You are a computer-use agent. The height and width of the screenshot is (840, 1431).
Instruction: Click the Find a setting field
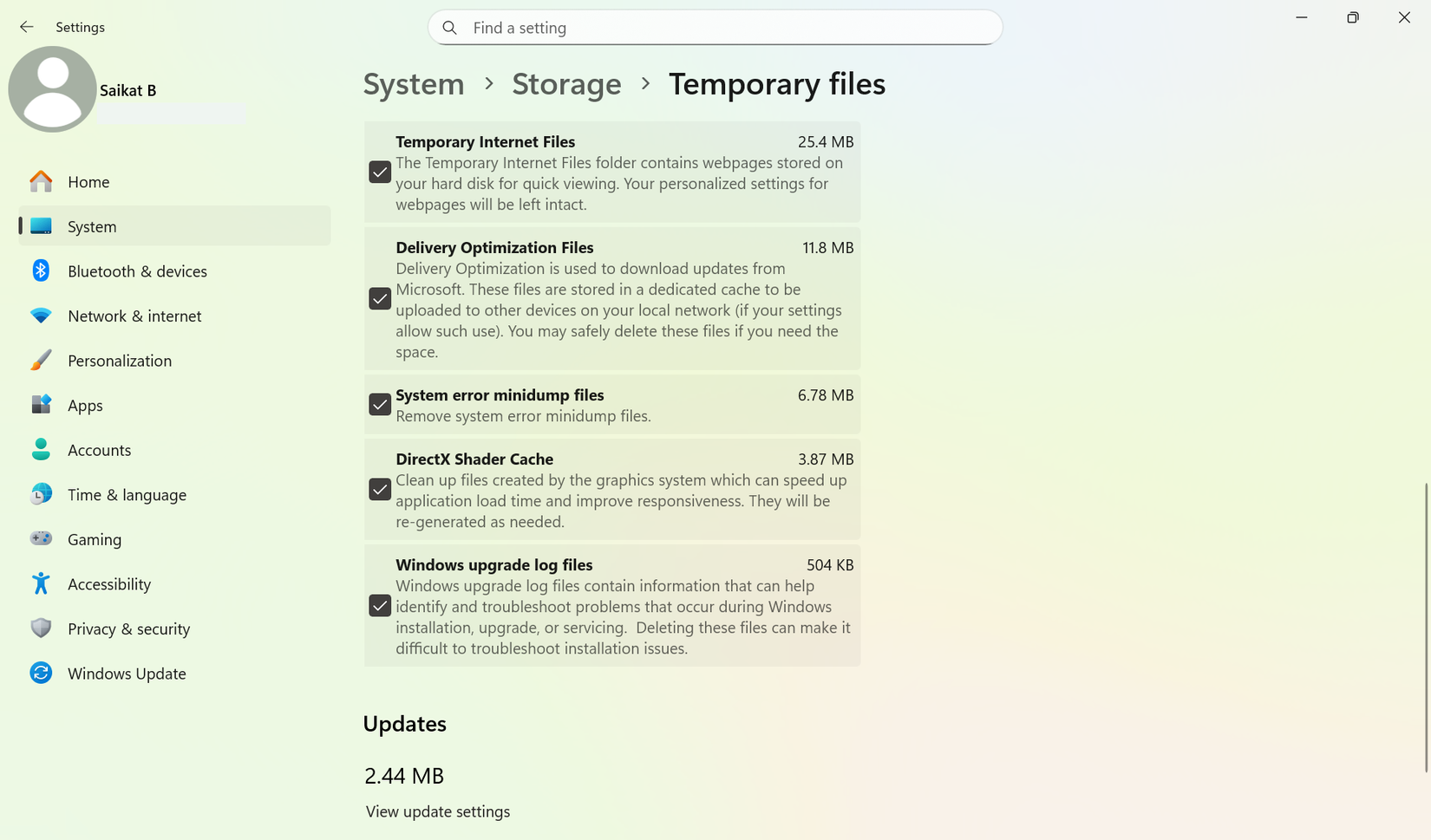click(715, 28)
